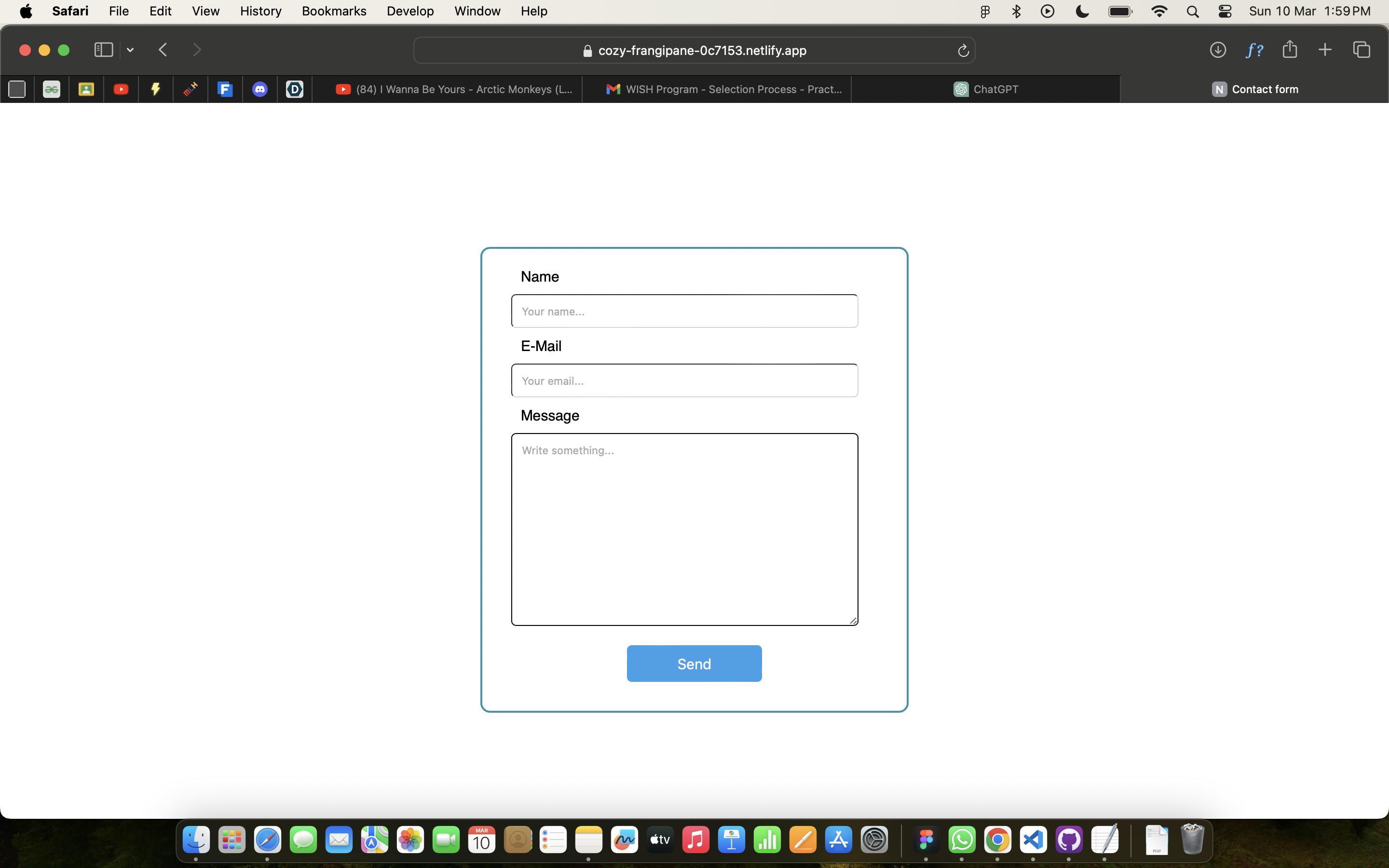Image resolution: width=1389 pixels, height=868 pixels.
Task: Click the Safari sidebar toggle icon
Action: pyautogui.click(x=103, y=50)
